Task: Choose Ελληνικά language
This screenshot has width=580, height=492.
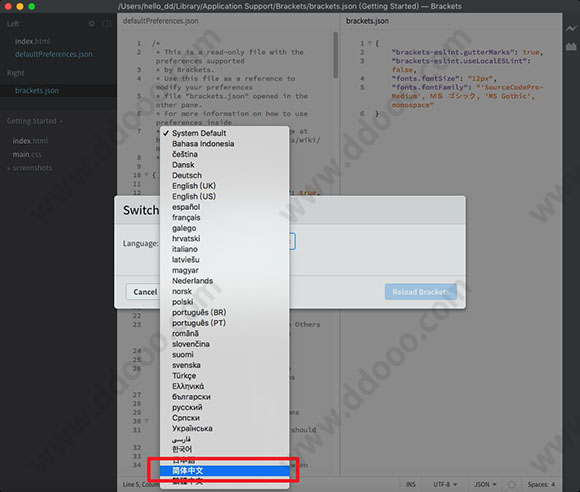Action: click(x=225, y=386)
